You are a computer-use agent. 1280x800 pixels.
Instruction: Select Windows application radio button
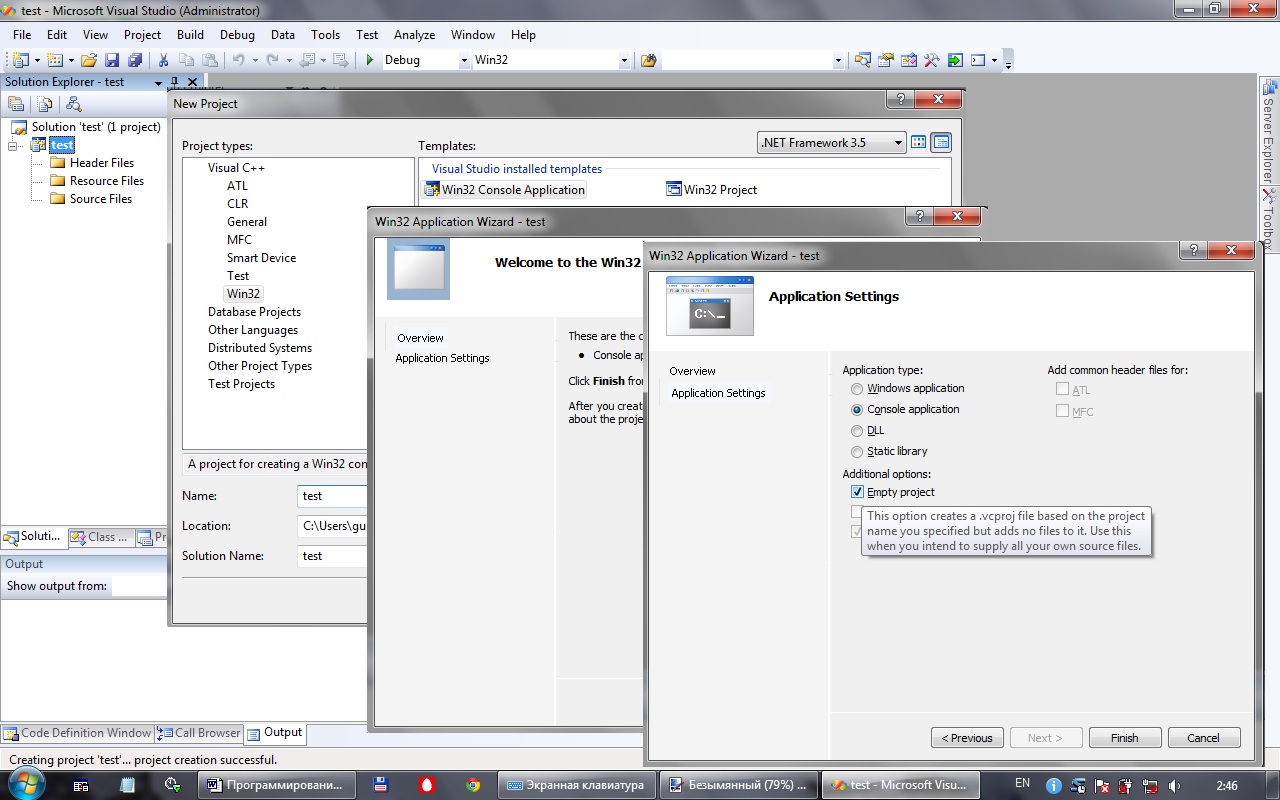point(857,389)
